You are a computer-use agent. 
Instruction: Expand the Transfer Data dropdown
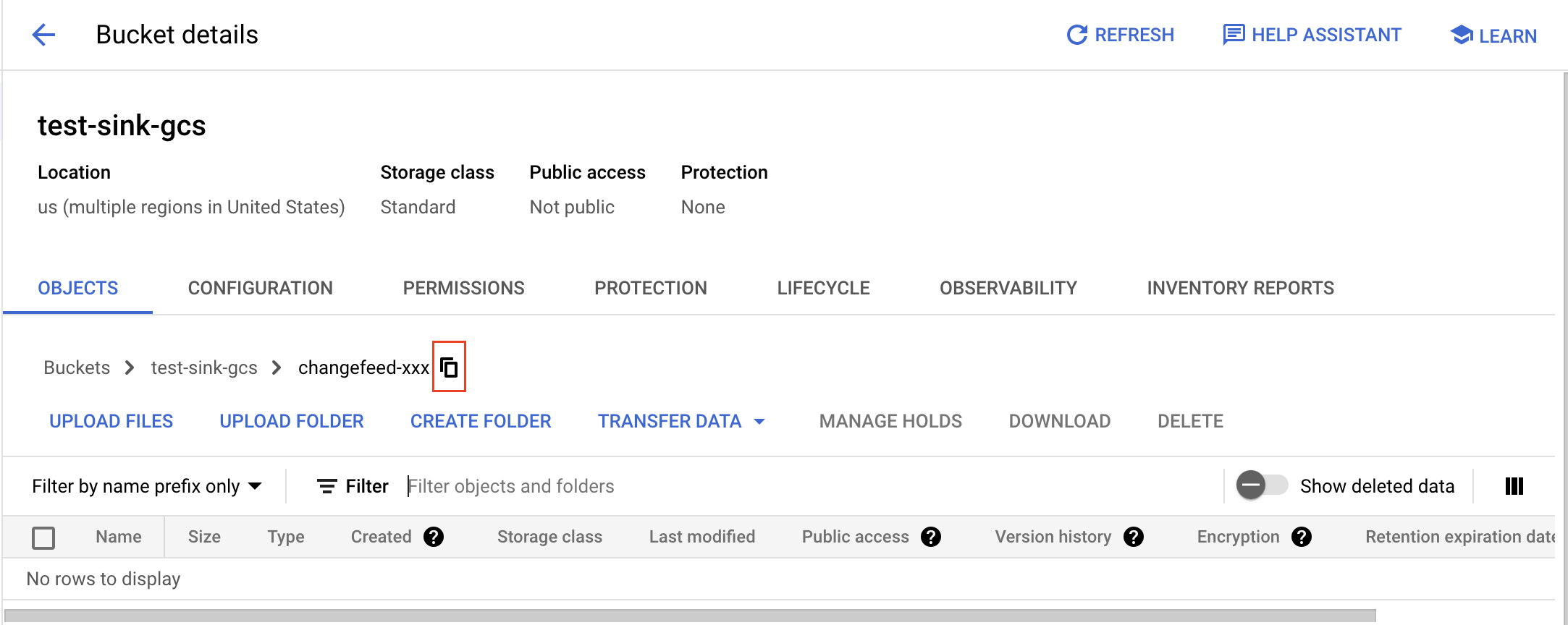pos(681,421)
